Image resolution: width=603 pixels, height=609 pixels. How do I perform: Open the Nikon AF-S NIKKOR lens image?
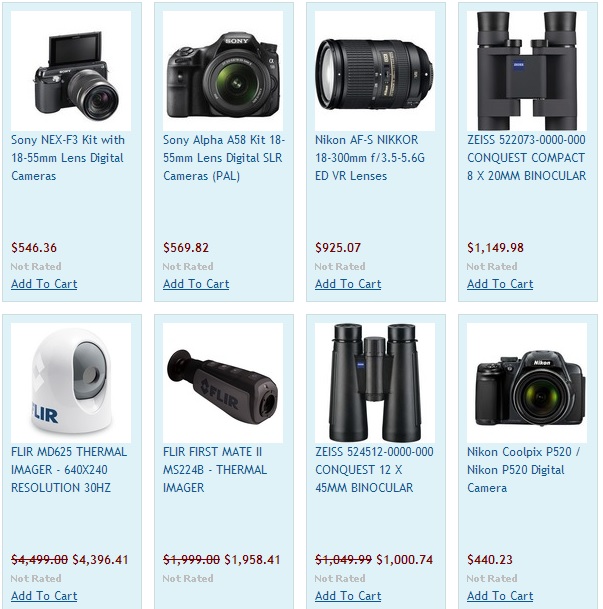375,71
